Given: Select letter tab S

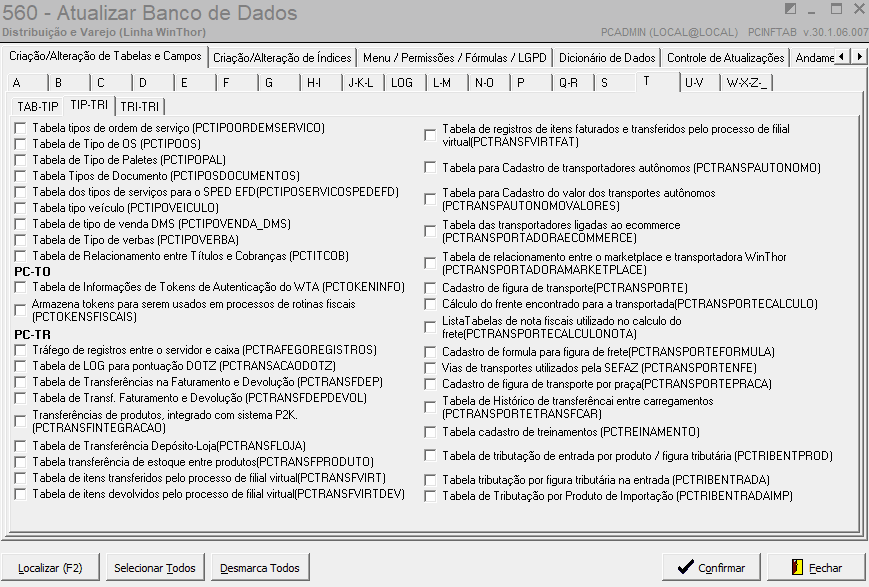Looking at the screenshot, I should [x=615, y=83].
